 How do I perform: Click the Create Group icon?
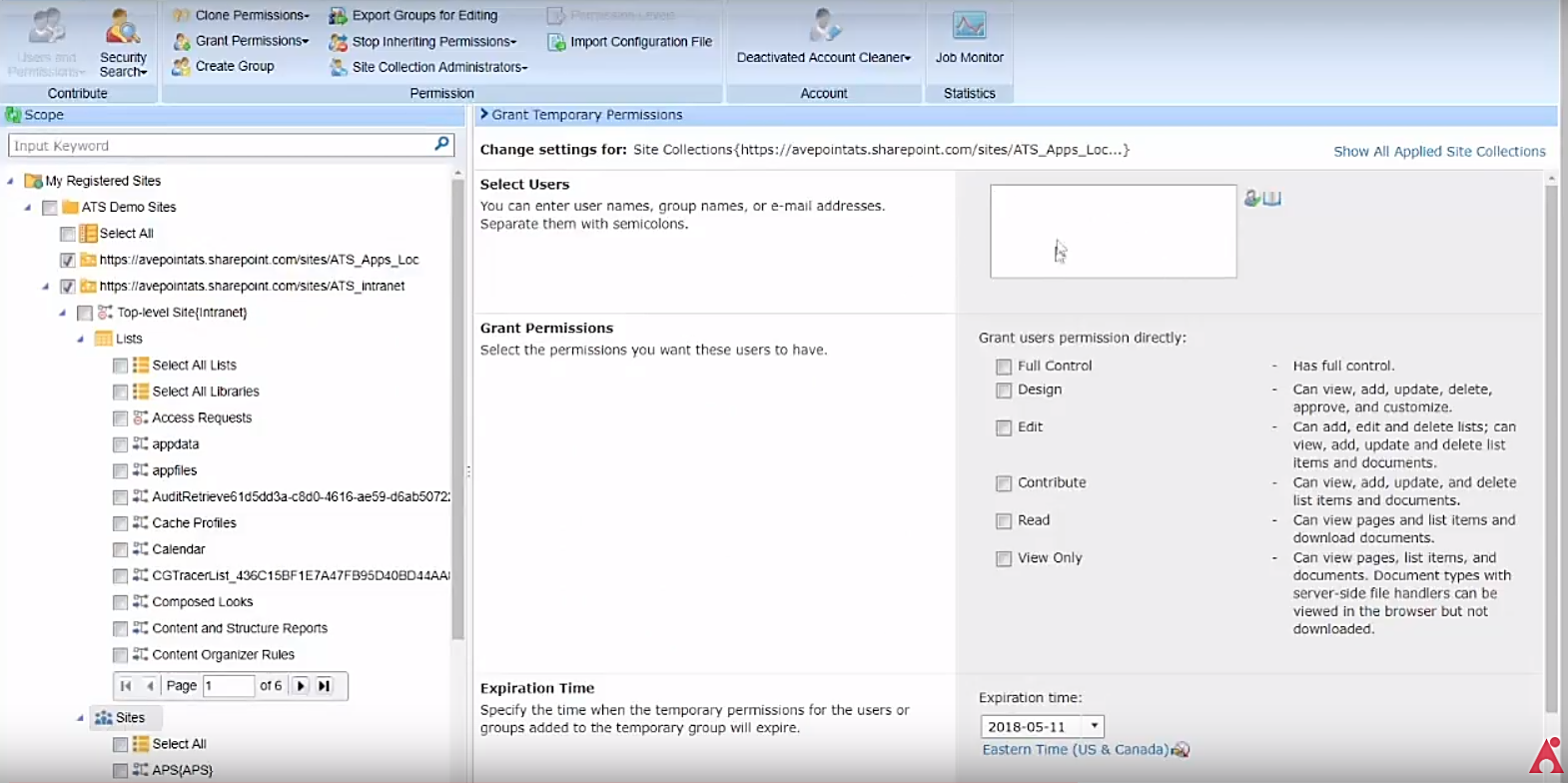[x=181, y=66]
